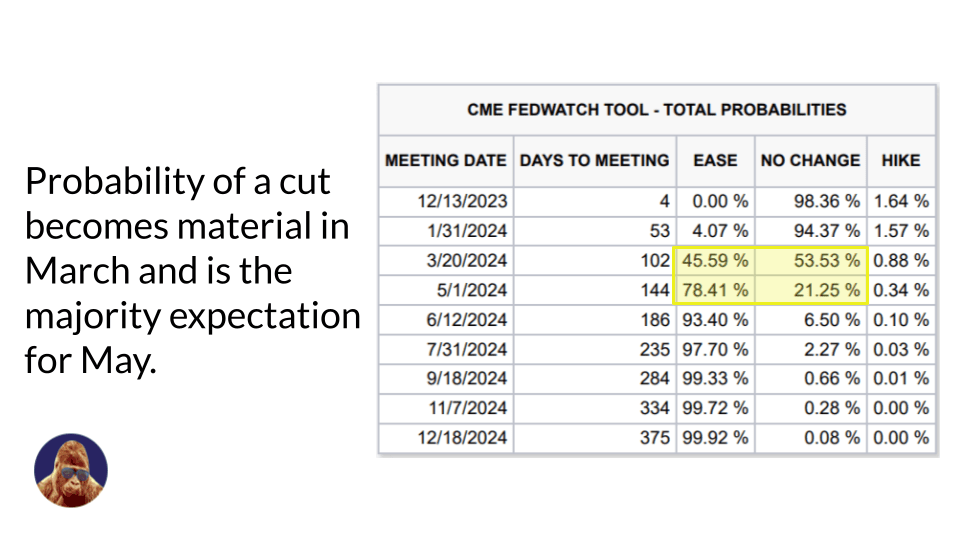Click the 99.92 % ease cell
This screenshot has width=960, height=540.
pyautogui.click(x=714, y=438)
